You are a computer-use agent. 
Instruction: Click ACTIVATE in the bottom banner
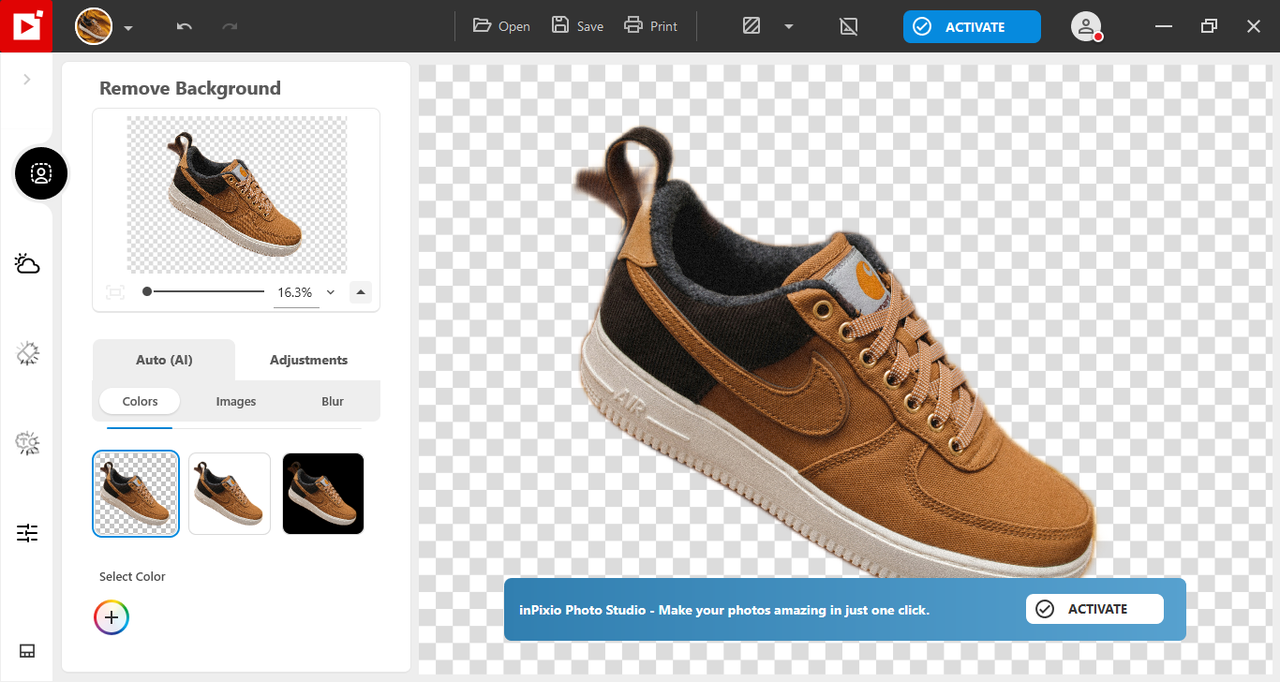(x=1095, y=609)
